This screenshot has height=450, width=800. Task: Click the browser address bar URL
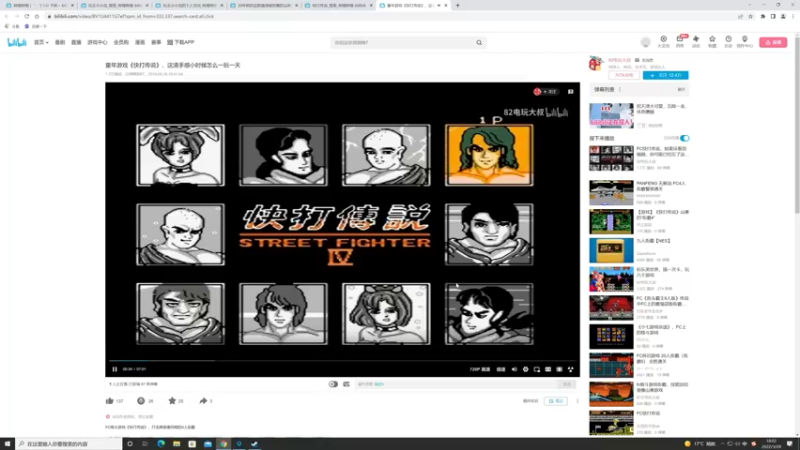[x=134, y=16]
